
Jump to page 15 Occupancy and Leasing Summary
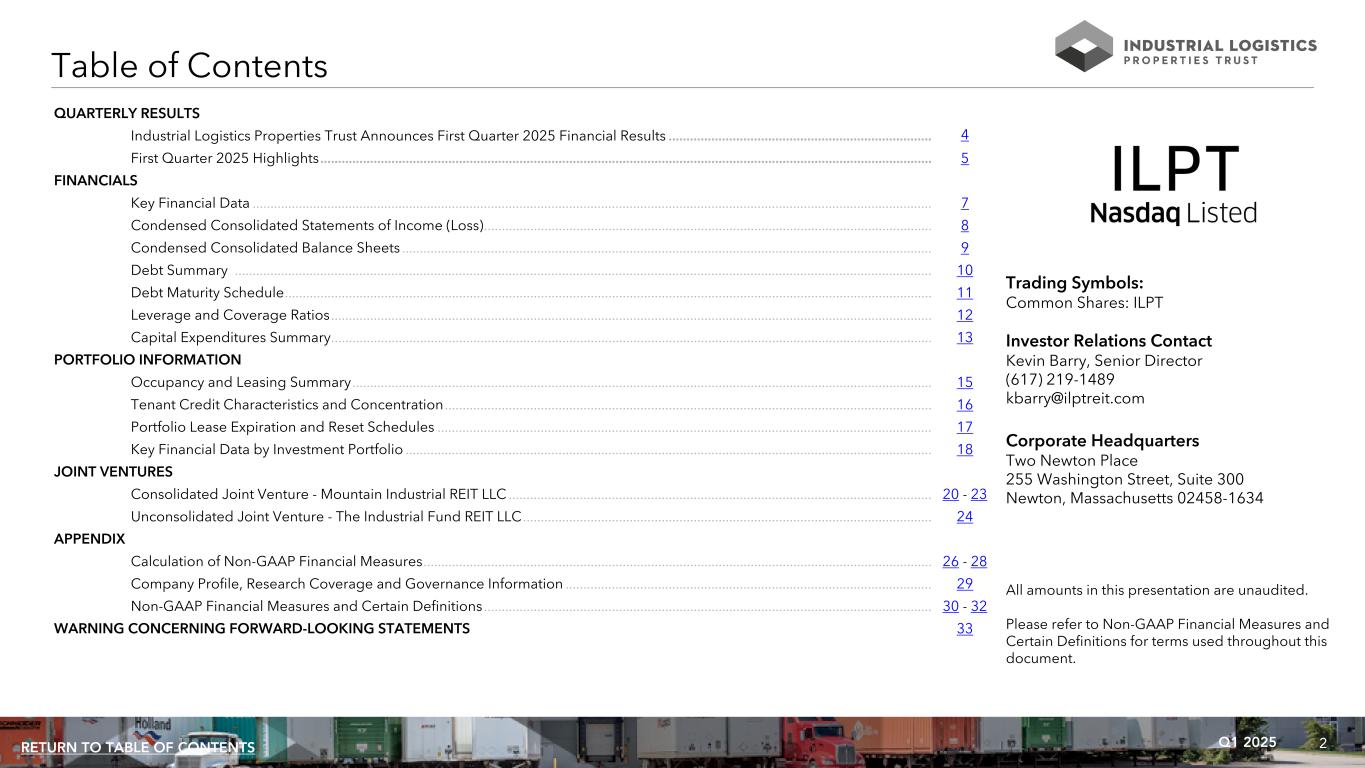(964, 382)
